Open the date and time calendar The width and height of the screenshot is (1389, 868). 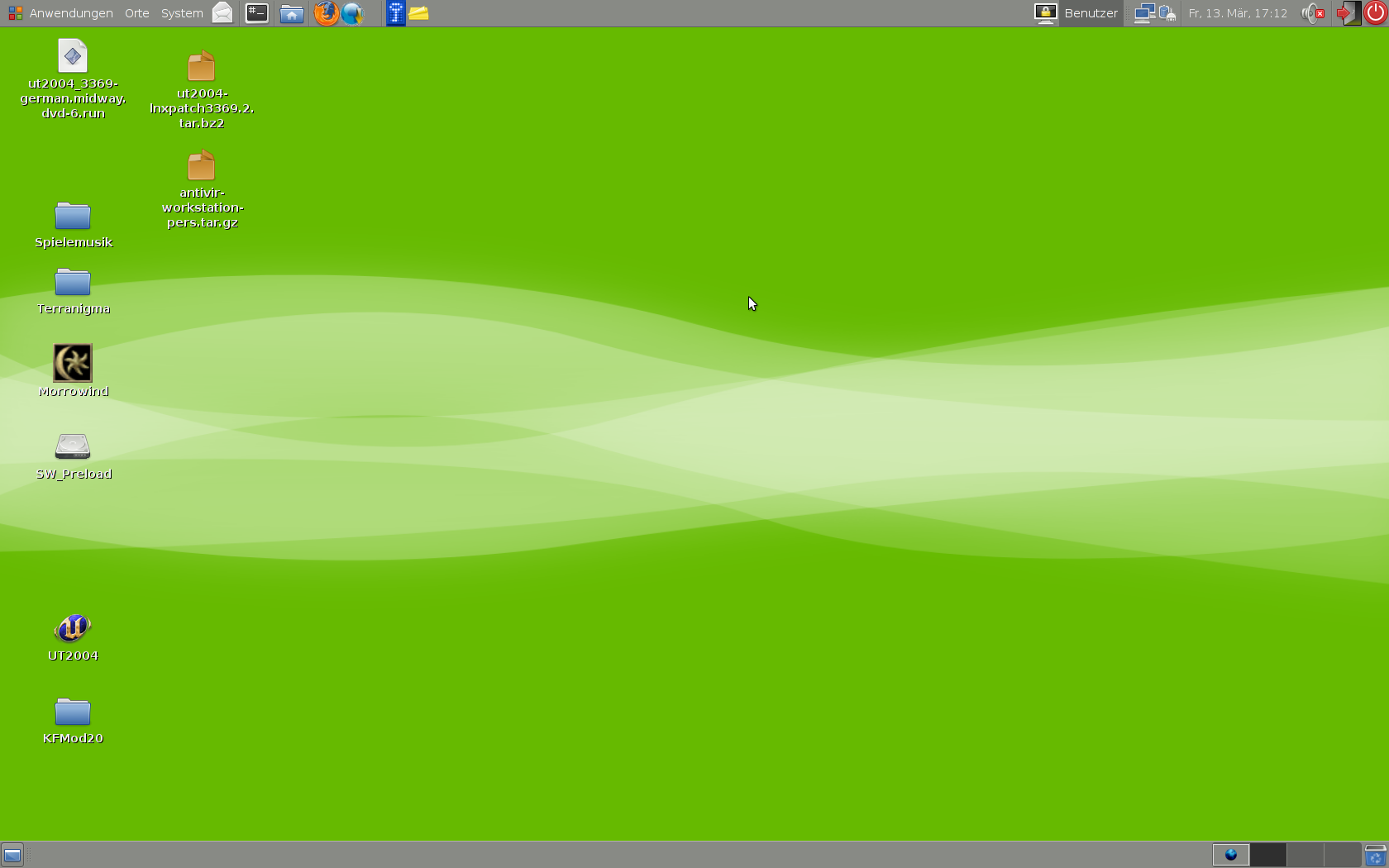pos(1237,13)
